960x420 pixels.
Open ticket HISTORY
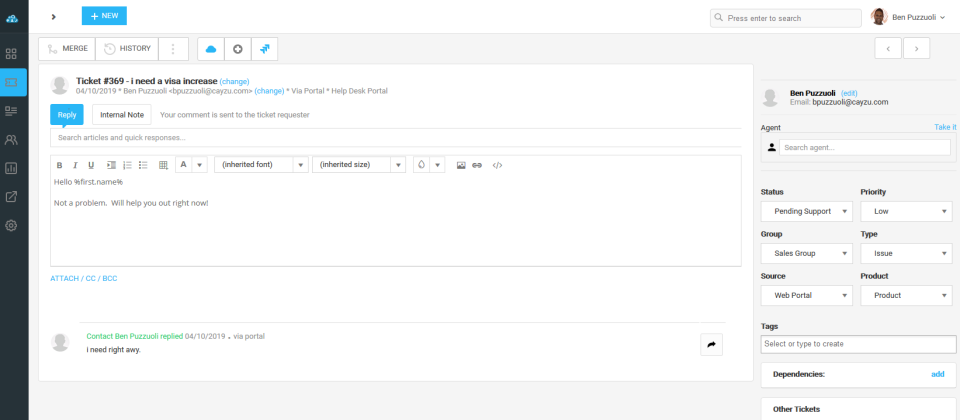pyautogui.click(x=127, y=49)
